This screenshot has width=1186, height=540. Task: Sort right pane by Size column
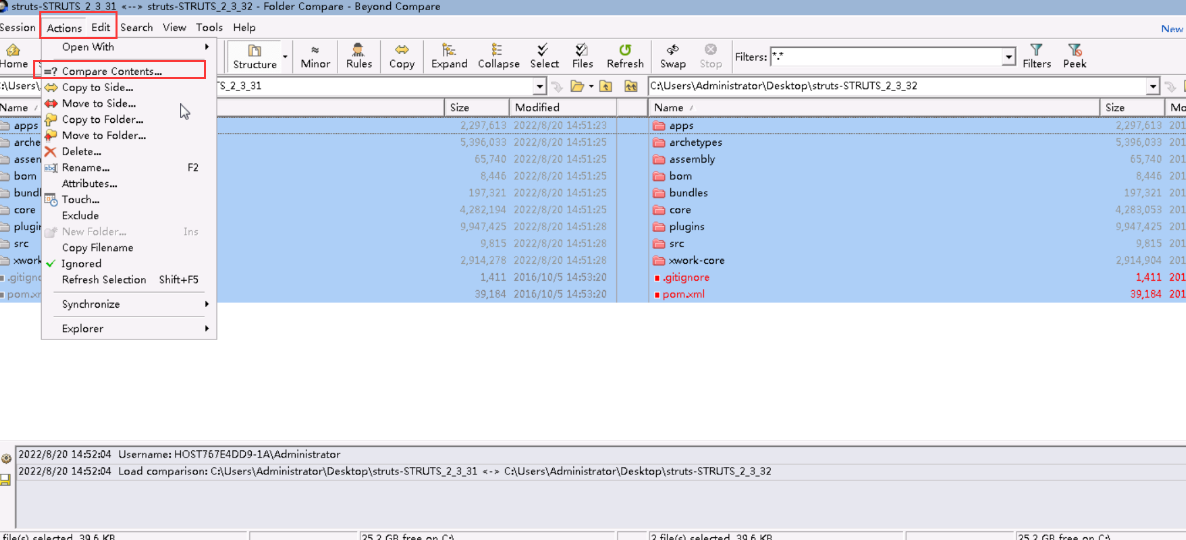(x=1132, y=107)
